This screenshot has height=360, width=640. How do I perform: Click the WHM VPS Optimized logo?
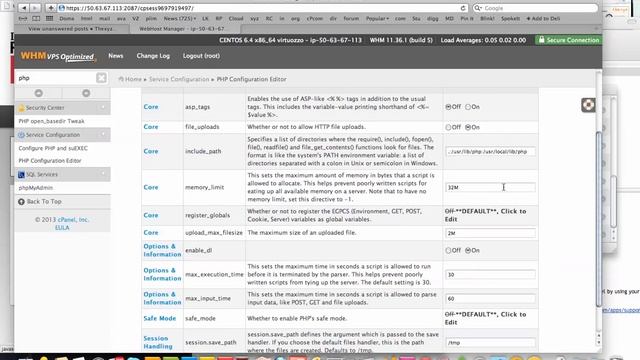pos(58,56)
